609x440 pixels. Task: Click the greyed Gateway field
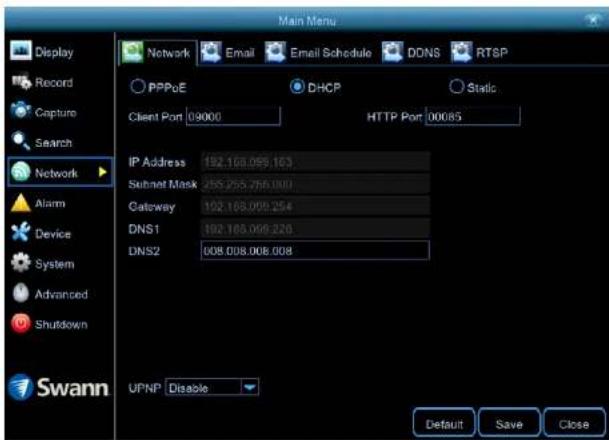coord(315,206)
